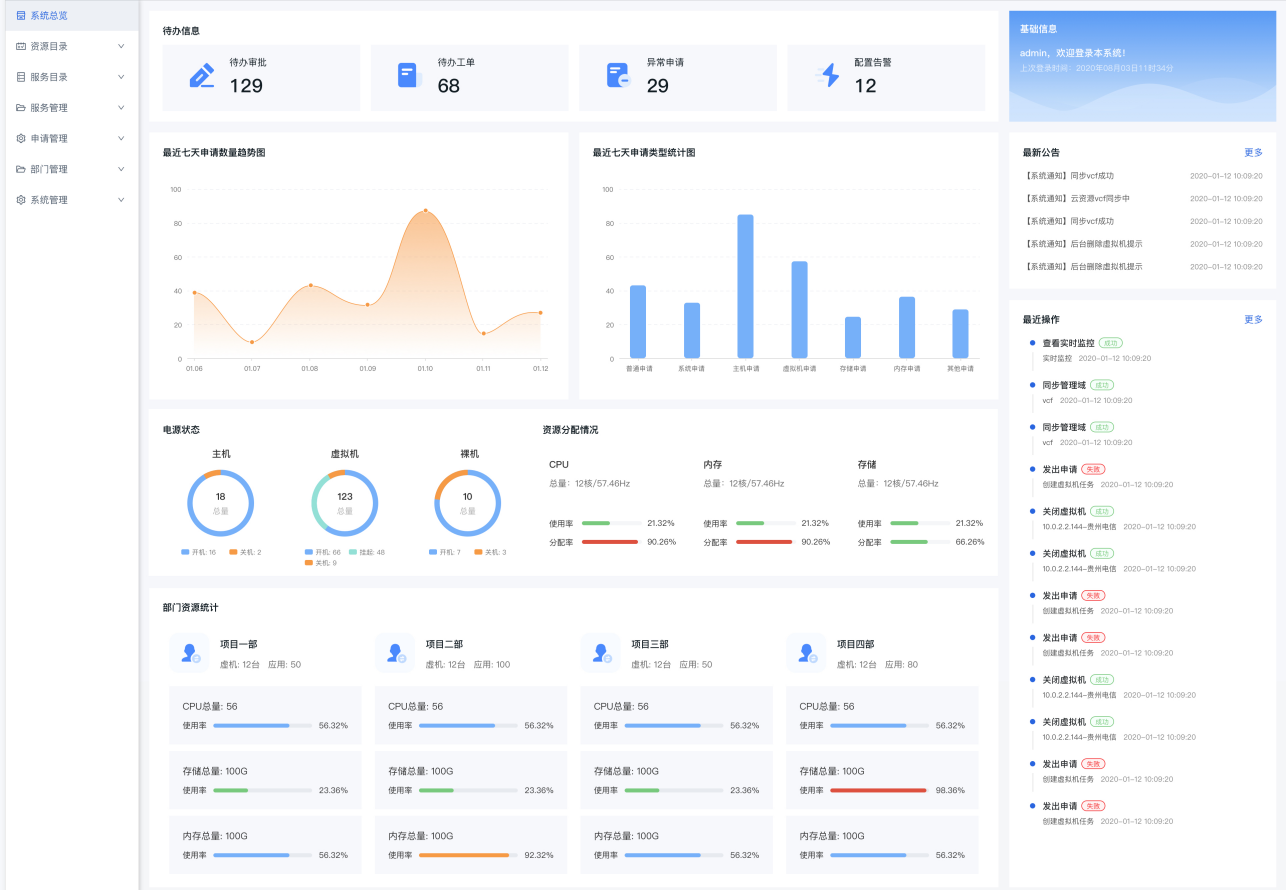The image size is (1286, 890).
Task: Click the pencil icon on 待办审批 card
Action: pyautogui.click(x=202, y=76)
